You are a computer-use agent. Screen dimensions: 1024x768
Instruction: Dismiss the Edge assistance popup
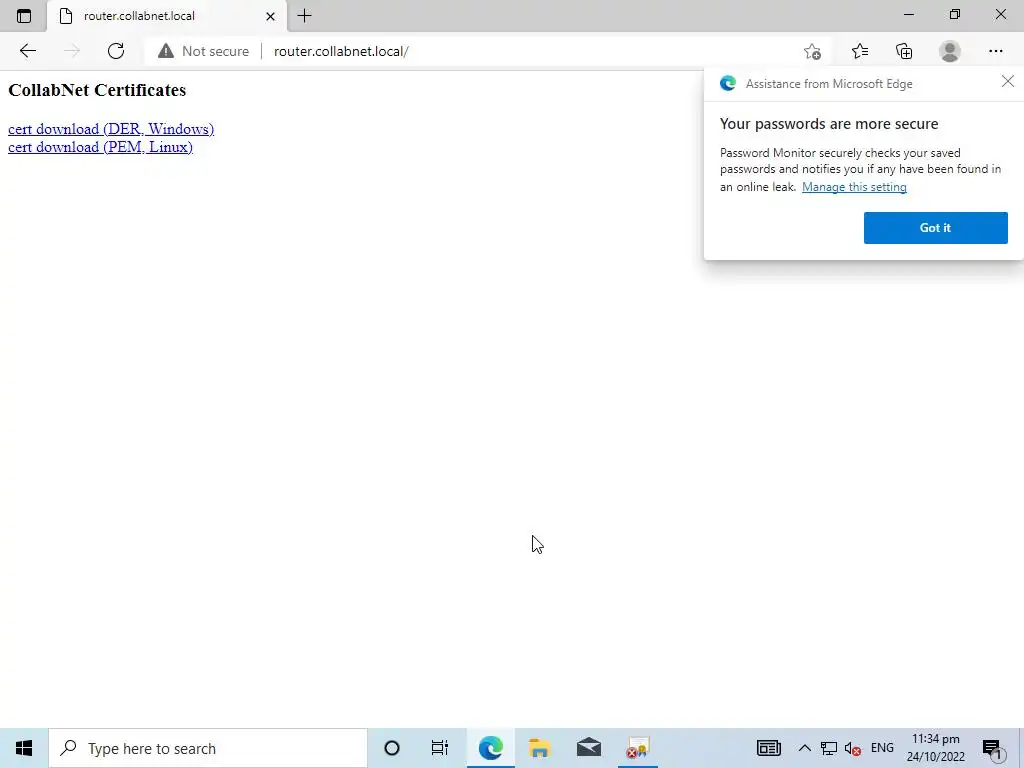pos(1008,81)
